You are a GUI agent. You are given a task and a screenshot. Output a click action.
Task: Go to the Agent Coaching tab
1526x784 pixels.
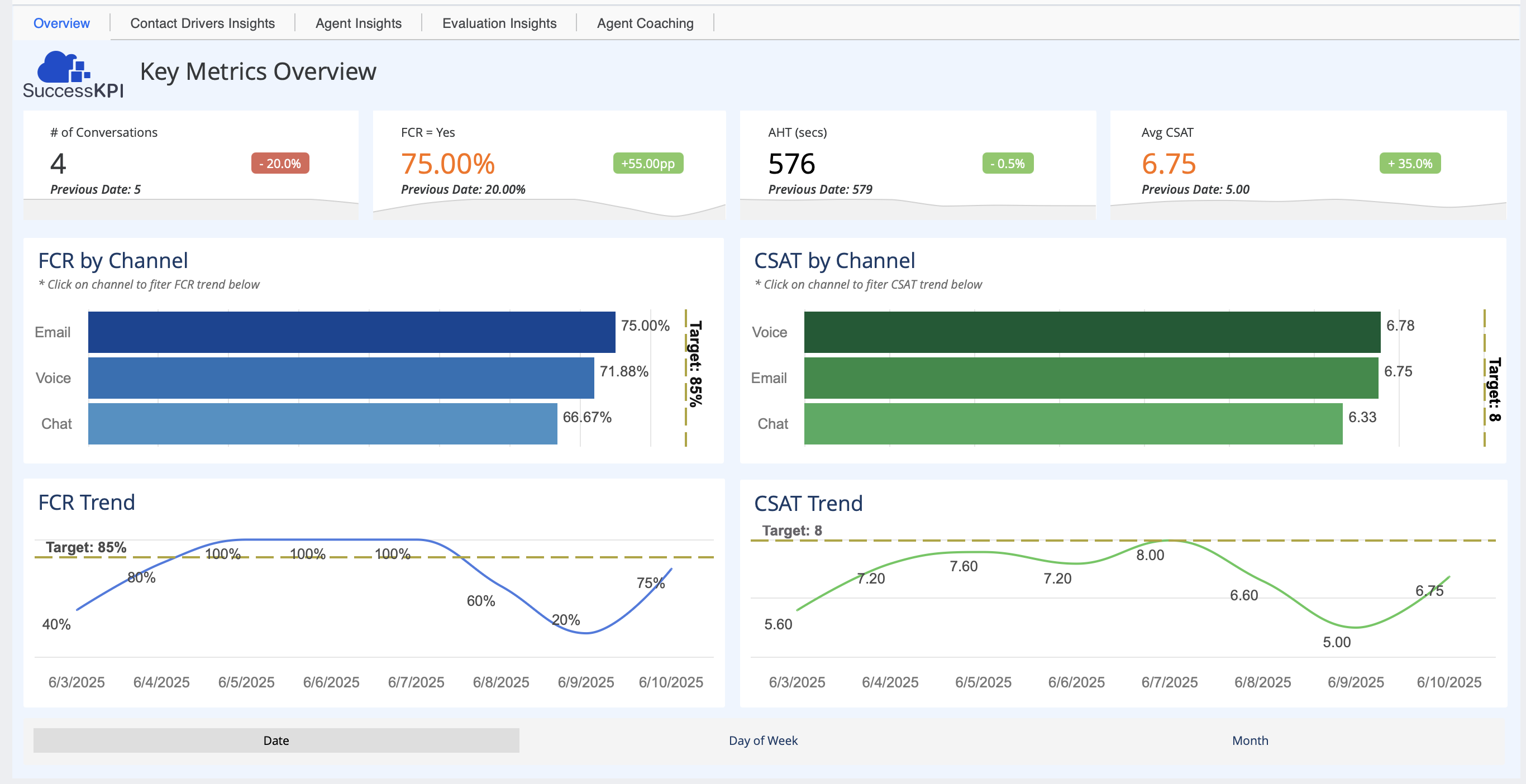click(x=645, y=23)
